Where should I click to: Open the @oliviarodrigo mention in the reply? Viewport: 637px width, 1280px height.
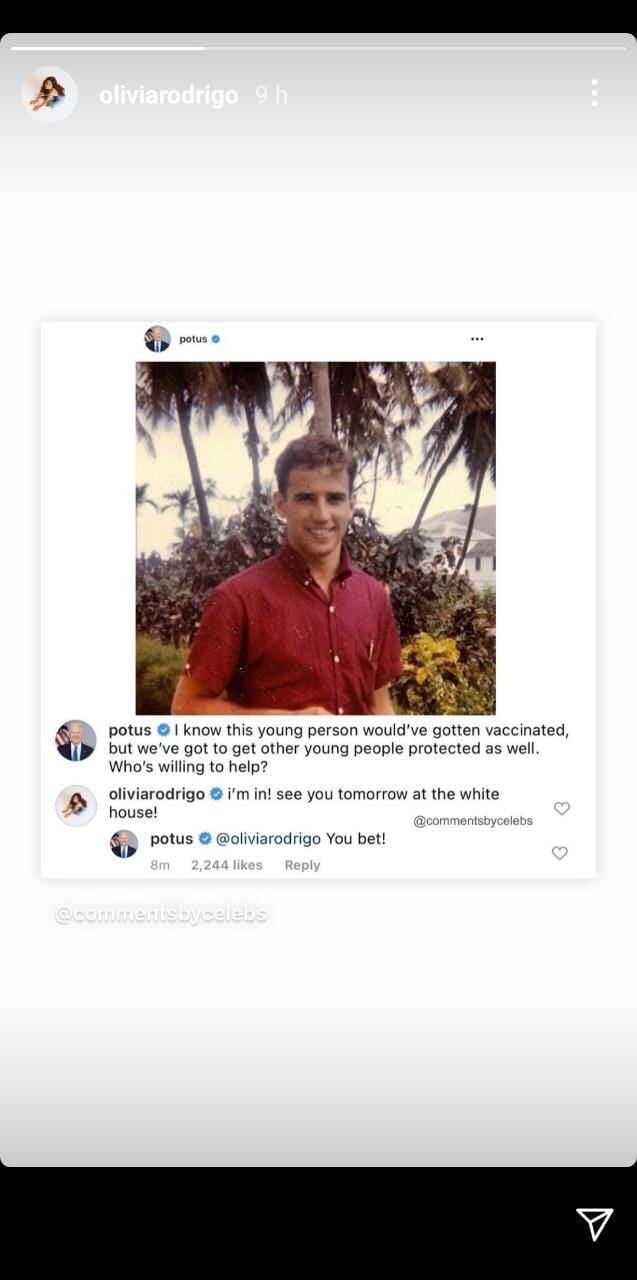[x=268, y=838]
